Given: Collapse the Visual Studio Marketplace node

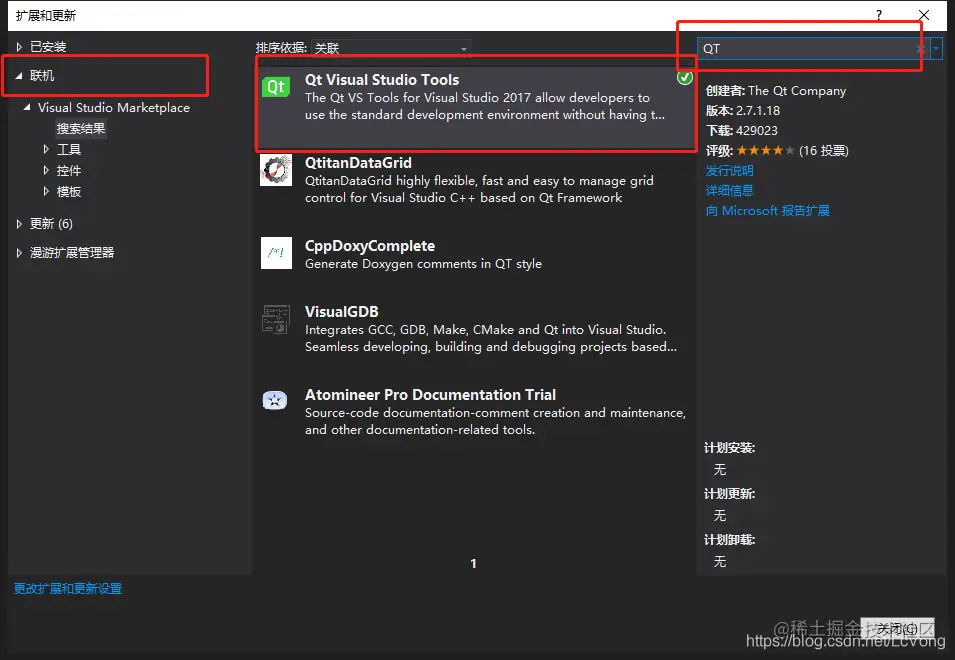Looking at the screenshot, I should click(27, 107).
